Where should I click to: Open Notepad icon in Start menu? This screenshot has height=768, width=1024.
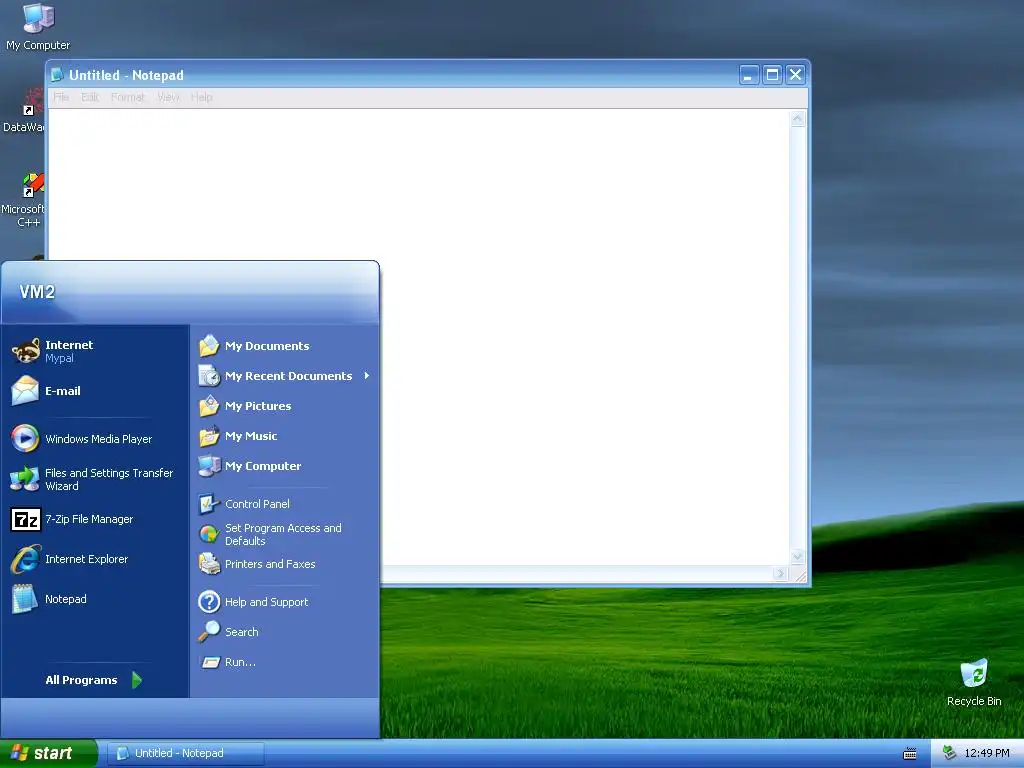pyautogui.click(x=25, y=599)
